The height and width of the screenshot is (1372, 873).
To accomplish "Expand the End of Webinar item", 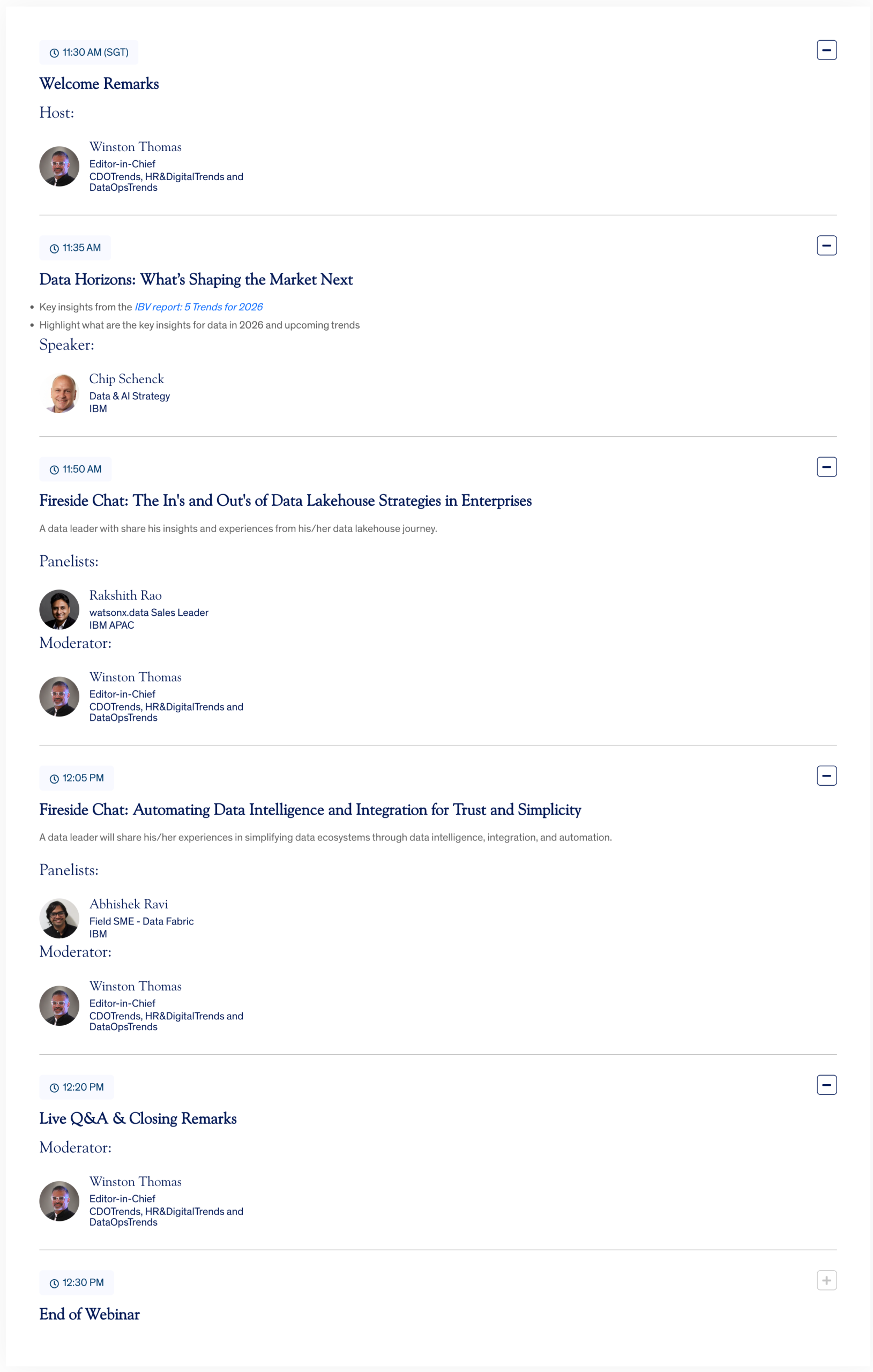I will 826,1281.
